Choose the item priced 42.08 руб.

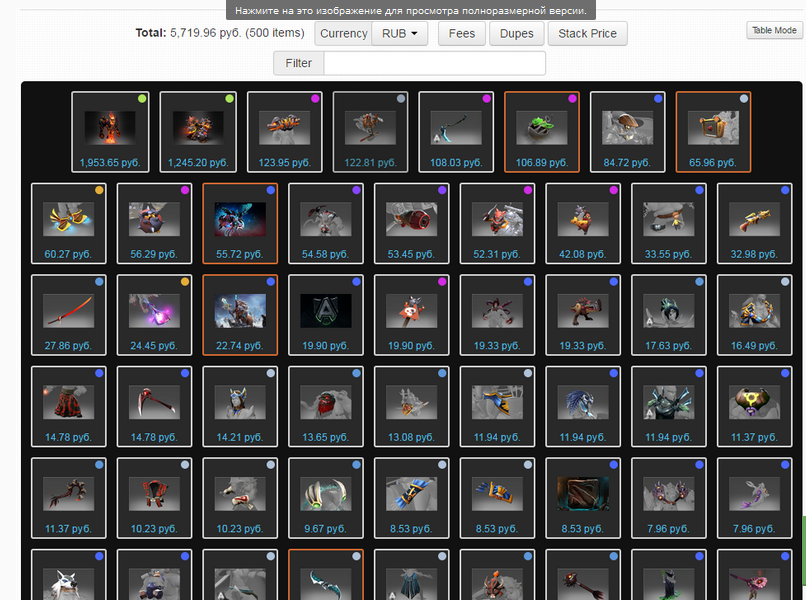click(x=583, y=223)
